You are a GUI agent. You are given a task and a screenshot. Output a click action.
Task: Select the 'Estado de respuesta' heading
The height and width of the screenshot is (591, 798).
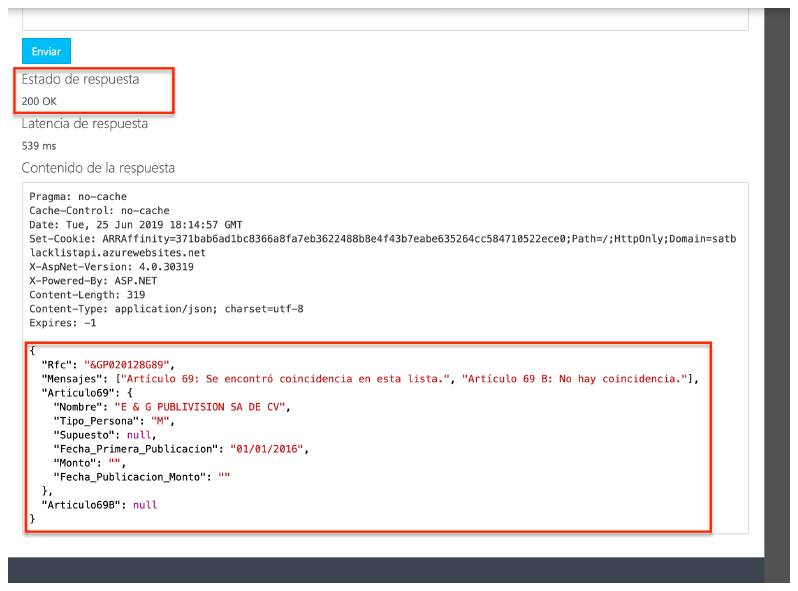click(80, 79)
